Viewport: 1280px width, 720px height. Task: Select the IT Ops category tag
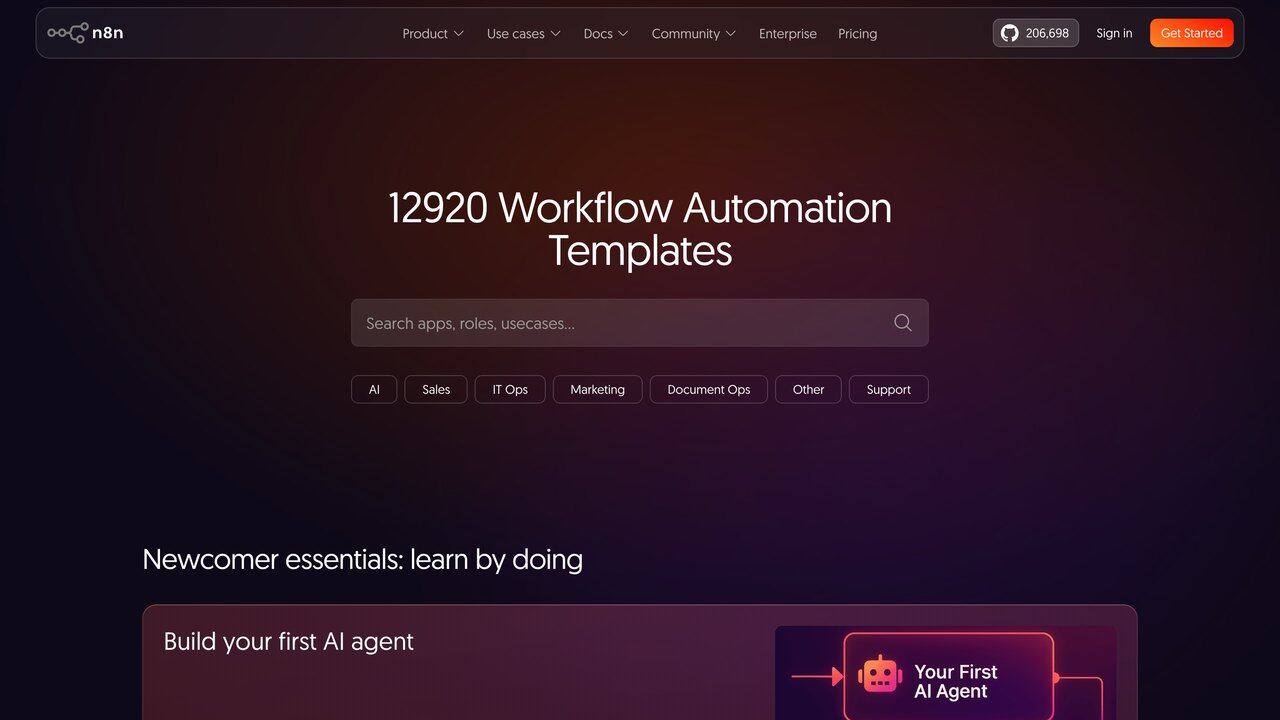510,389
